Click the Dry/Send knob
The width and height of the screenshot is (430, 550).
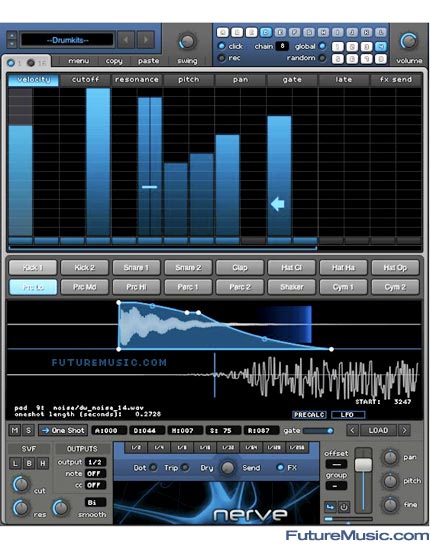pyautogui.click(x=227, y=468)
